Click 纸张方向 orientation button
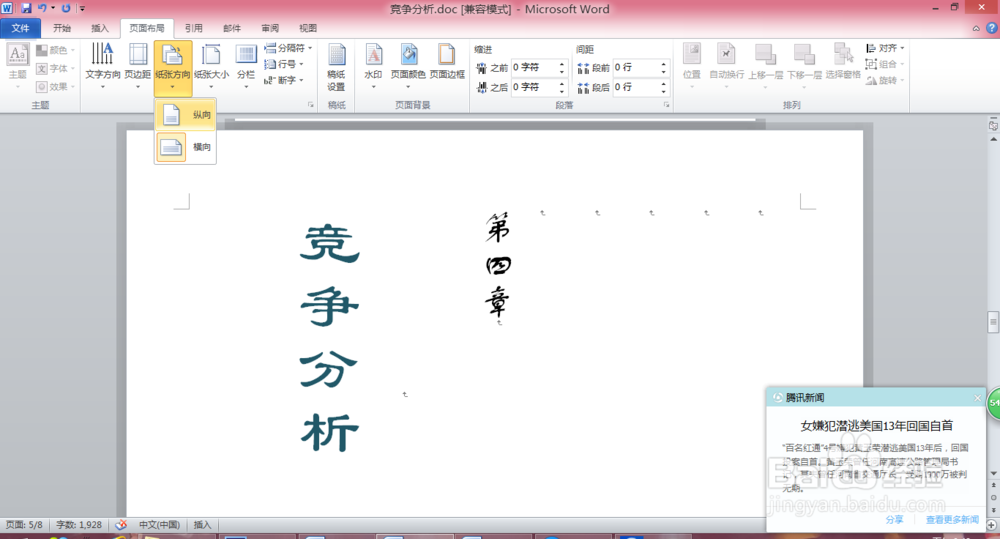 point(173,67)
